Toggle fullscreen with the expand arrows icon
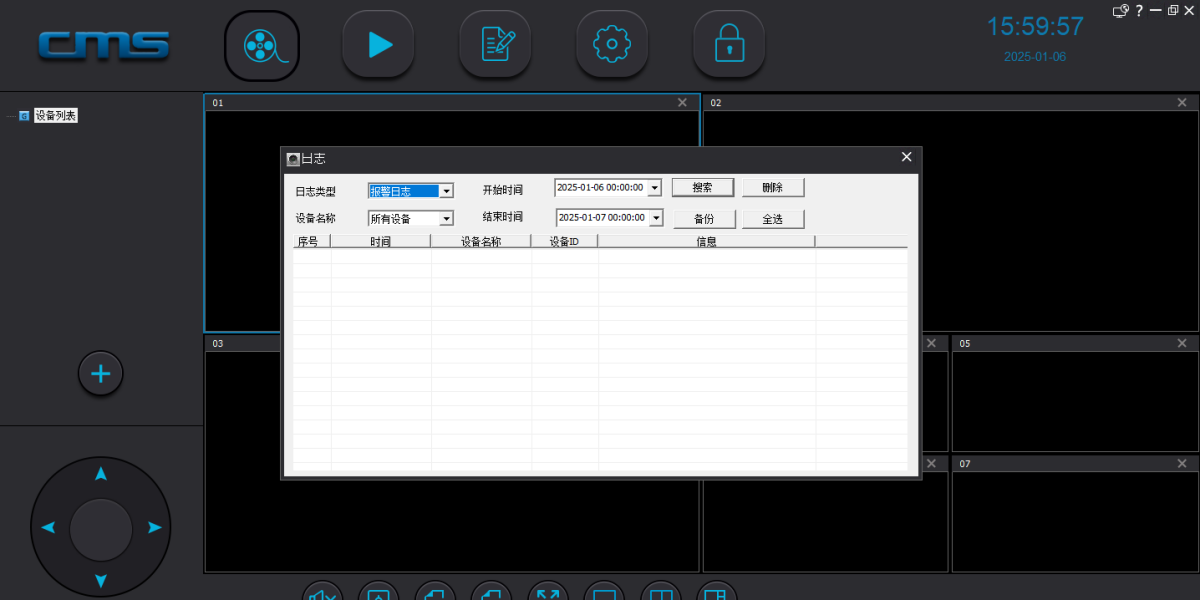1200x600 pixels. coord(547,594)
